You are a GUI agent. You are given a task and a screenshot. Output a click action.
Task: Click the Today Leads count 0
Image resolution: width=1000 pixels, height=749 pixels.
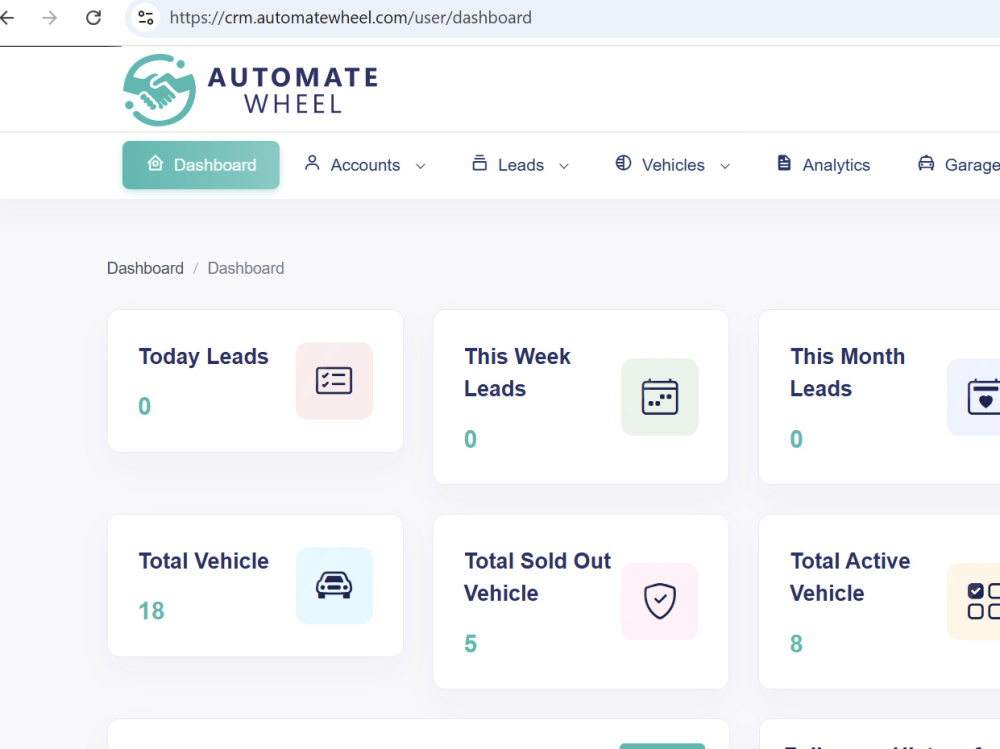145,406
